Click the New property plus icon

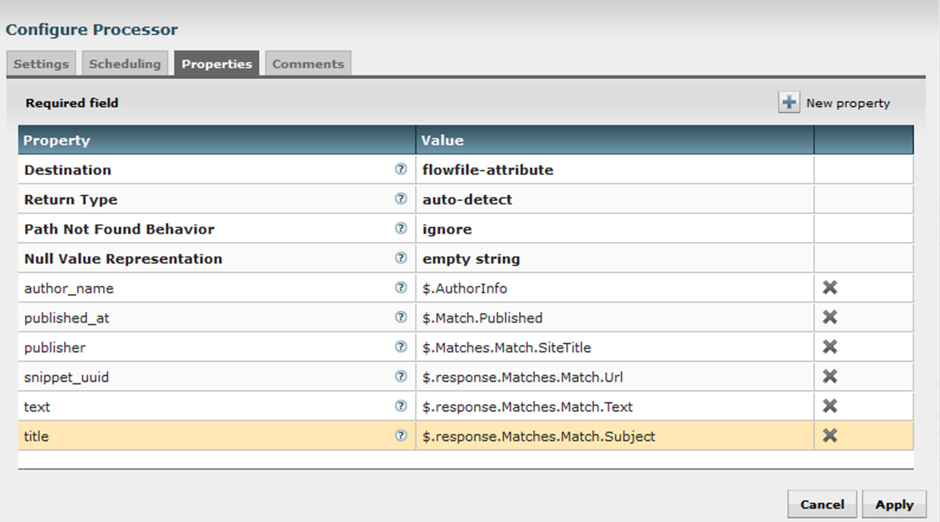point(790,102)
